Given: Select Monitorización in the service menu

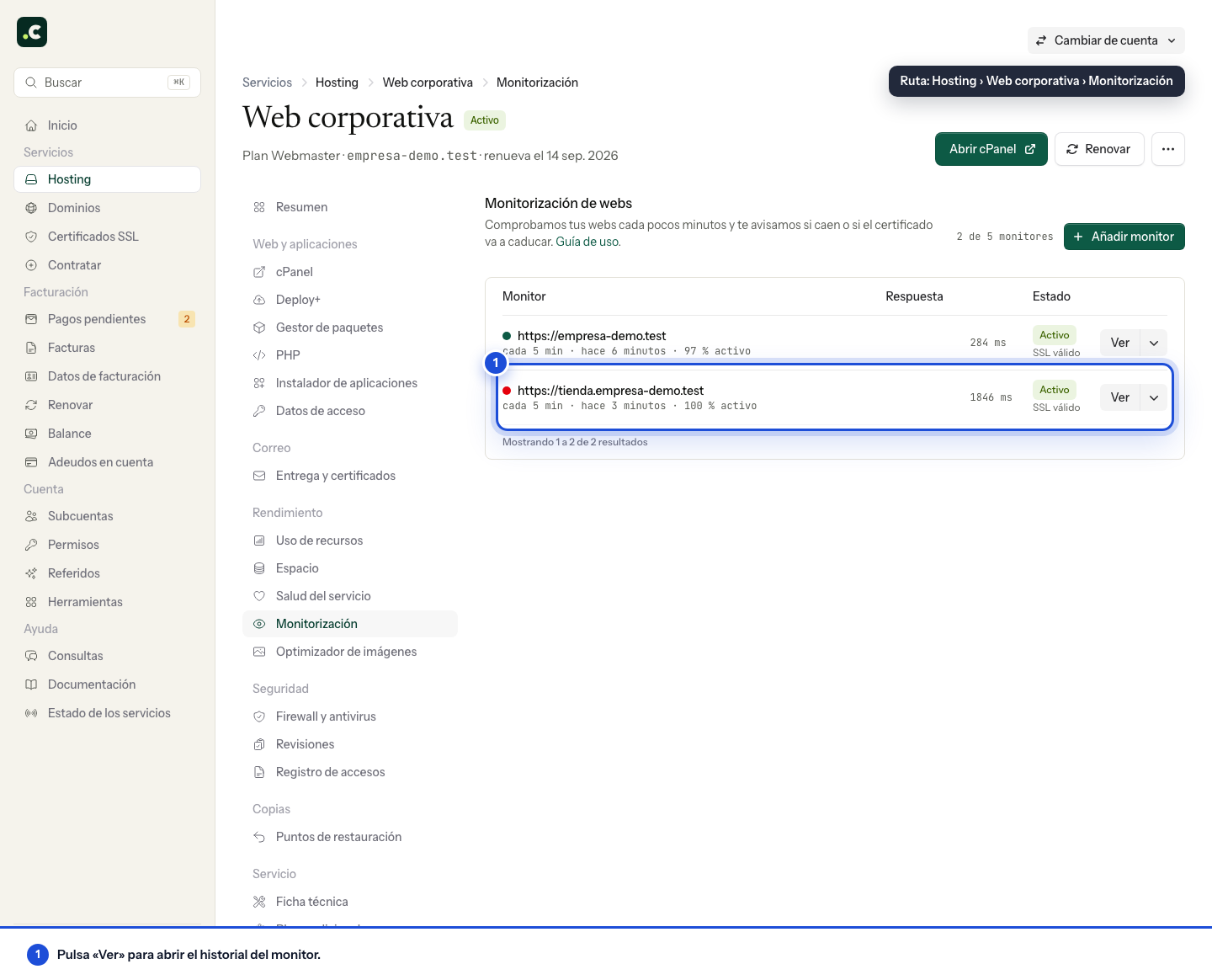Looking at the screenshot, I should (x=350, y=624).
